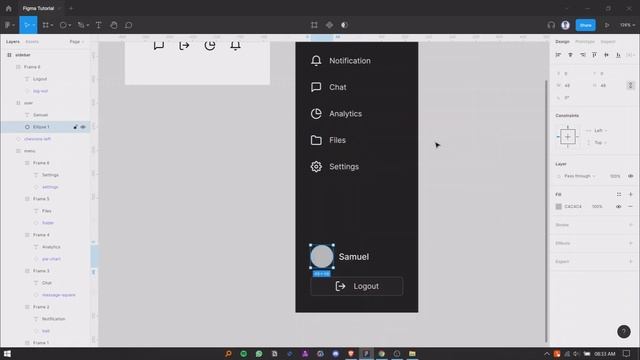Click the Logout button on canvas
This screenshot has height=360, width=640.
point(357,286)
